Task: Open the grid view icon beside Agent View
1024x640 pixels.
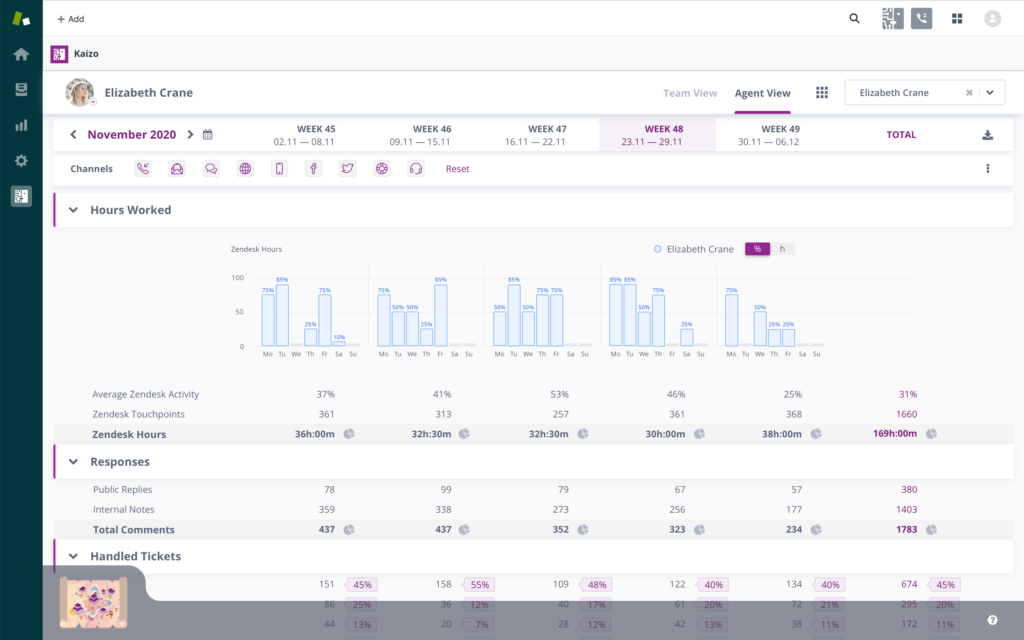Action: click(x=822, y=93)
